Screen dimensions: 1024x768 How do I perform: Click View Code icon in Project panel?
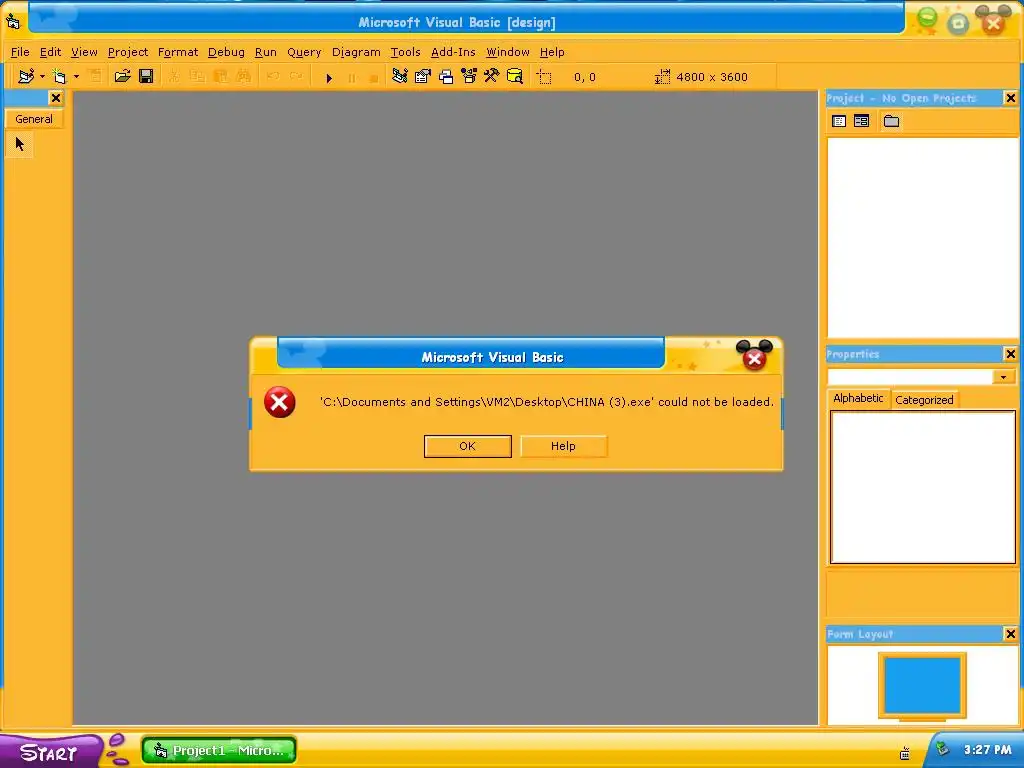tap(839, 121)
